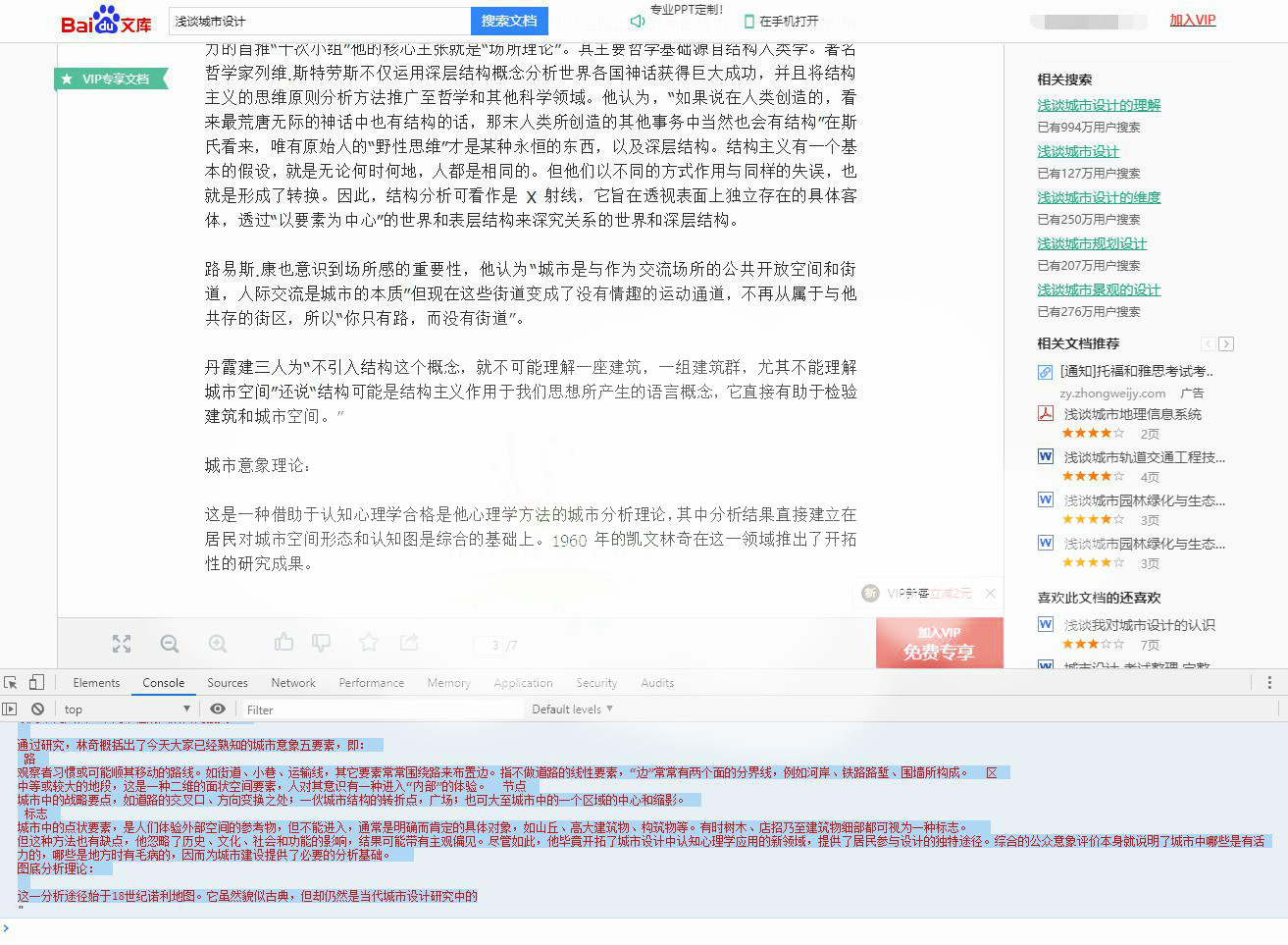Open the "top" frame context dropdown

(x=126, y=709)
